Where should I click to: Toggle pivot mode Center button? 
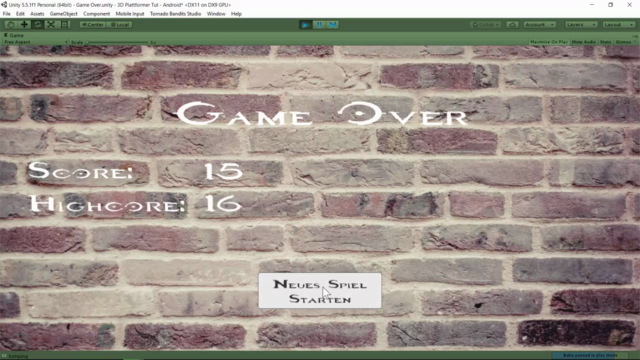pos(93,24)
